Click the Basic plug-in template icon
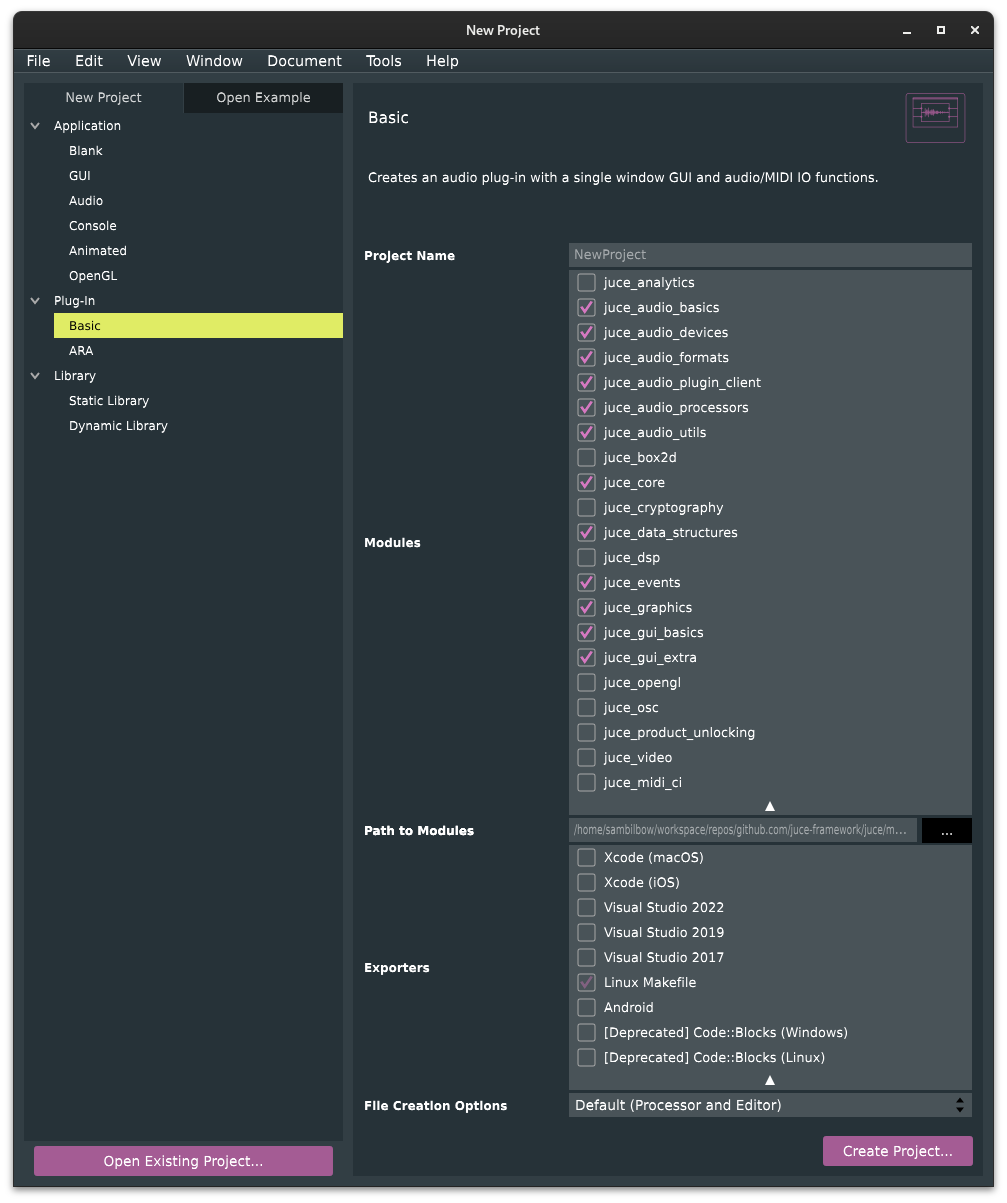Viewport: 1007px width, 1203px height. click(x=935, y=118)
